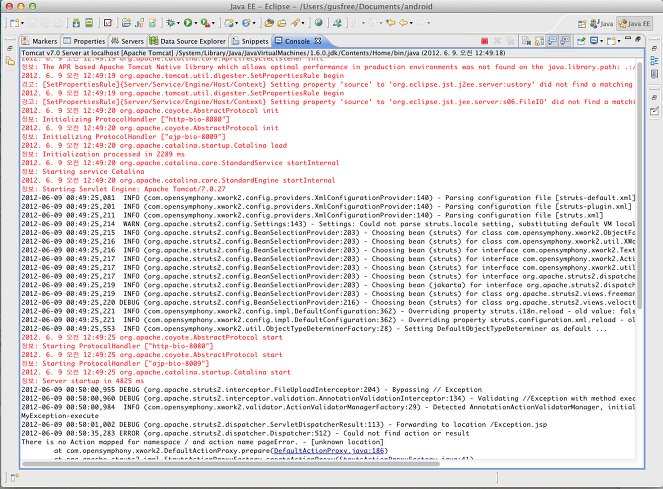The height and width of the screenshot is (489, 663).
Task: Expand the Open Console dropdown arrow
Action: (x=619, y=41)
